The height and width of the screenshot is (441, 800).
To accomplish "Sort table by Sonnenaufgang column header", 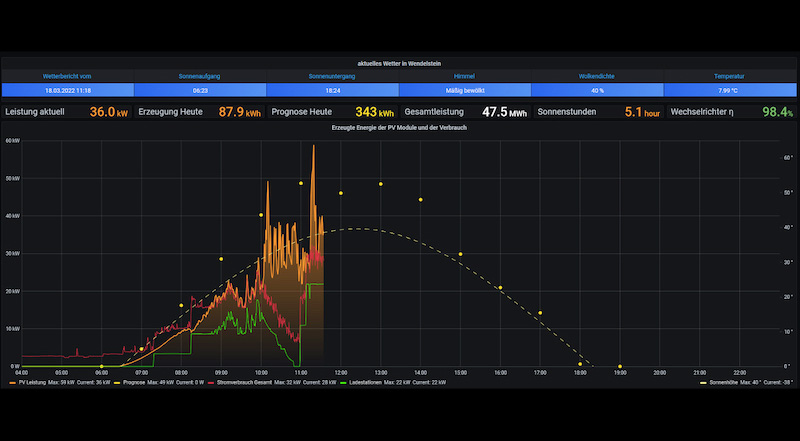I will pyautogui.click(x=200, y=75).
